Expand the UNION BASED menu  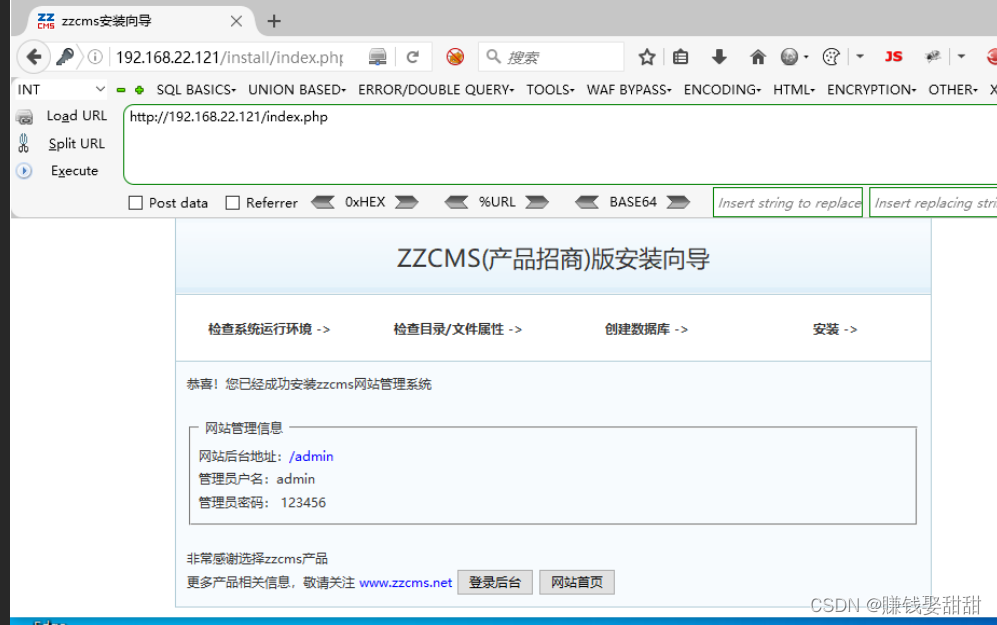tap(297, 90)
